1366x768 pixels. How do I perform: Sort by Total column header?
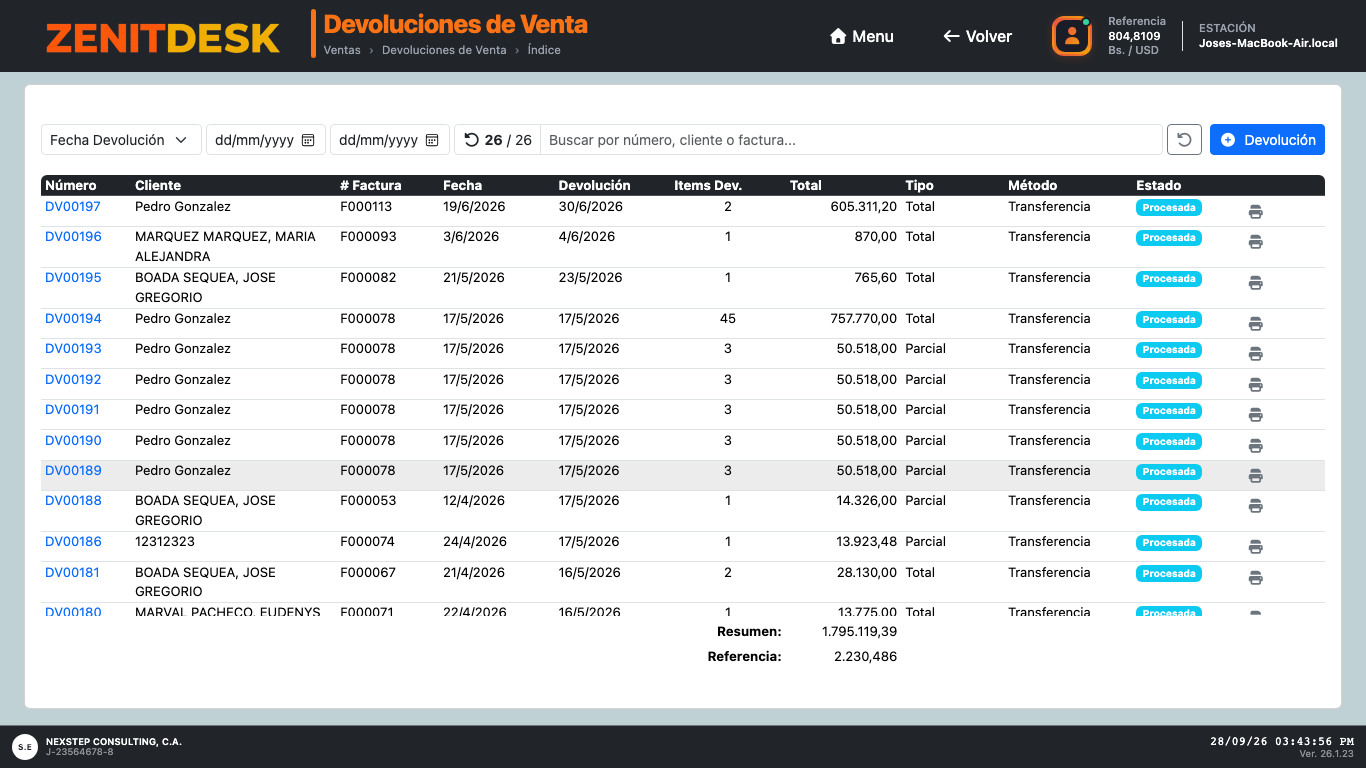tap(806, 185)
